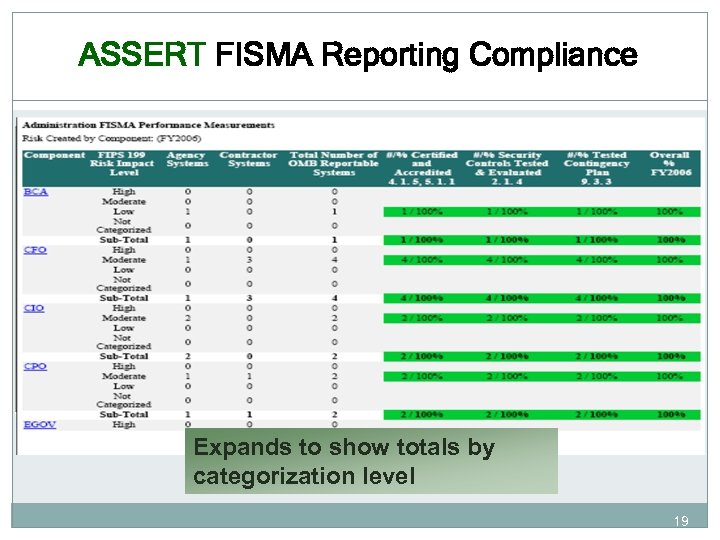Click BCA Low row certified 1 / 100% cell
Screen dimensions: 720x540
[422, 212]
